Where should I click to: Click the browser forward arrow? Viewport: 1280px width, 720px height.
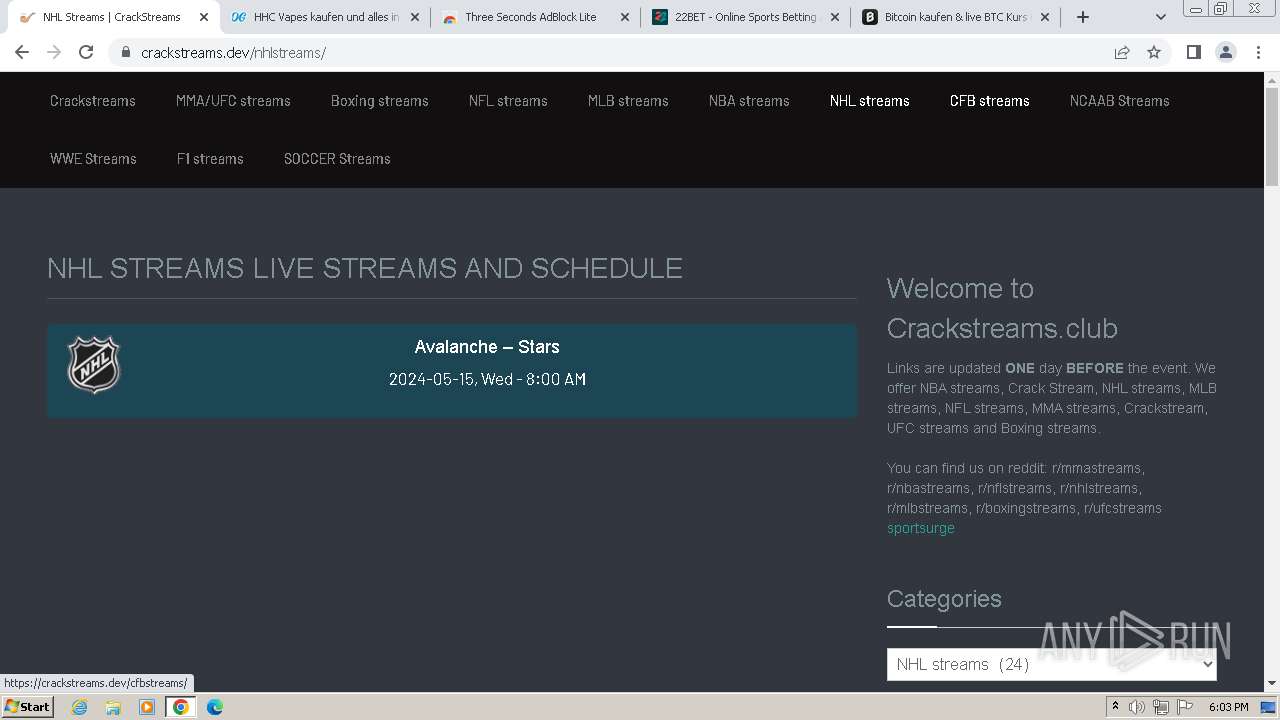pos(54,52)
